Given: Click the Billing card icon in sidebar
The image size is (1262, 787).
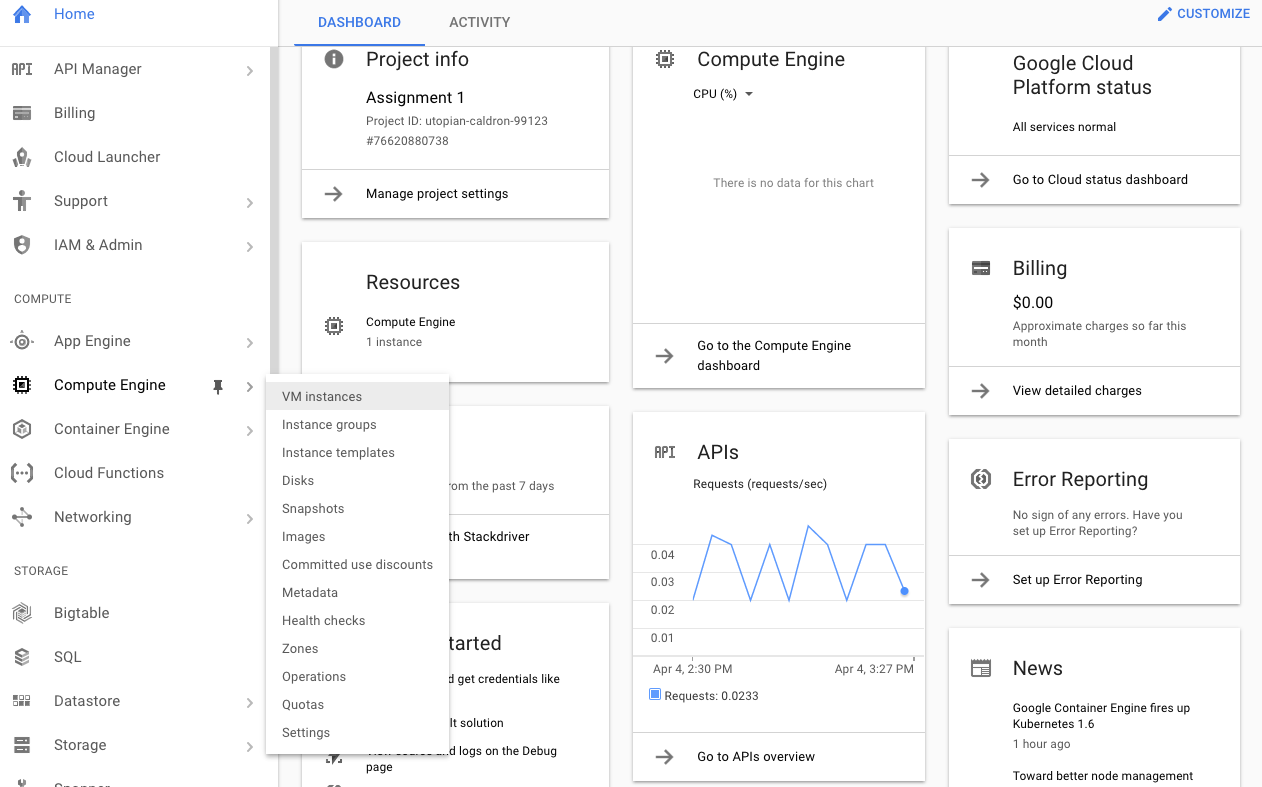Looking at the screenshot, I should click(x=21, y=113).
